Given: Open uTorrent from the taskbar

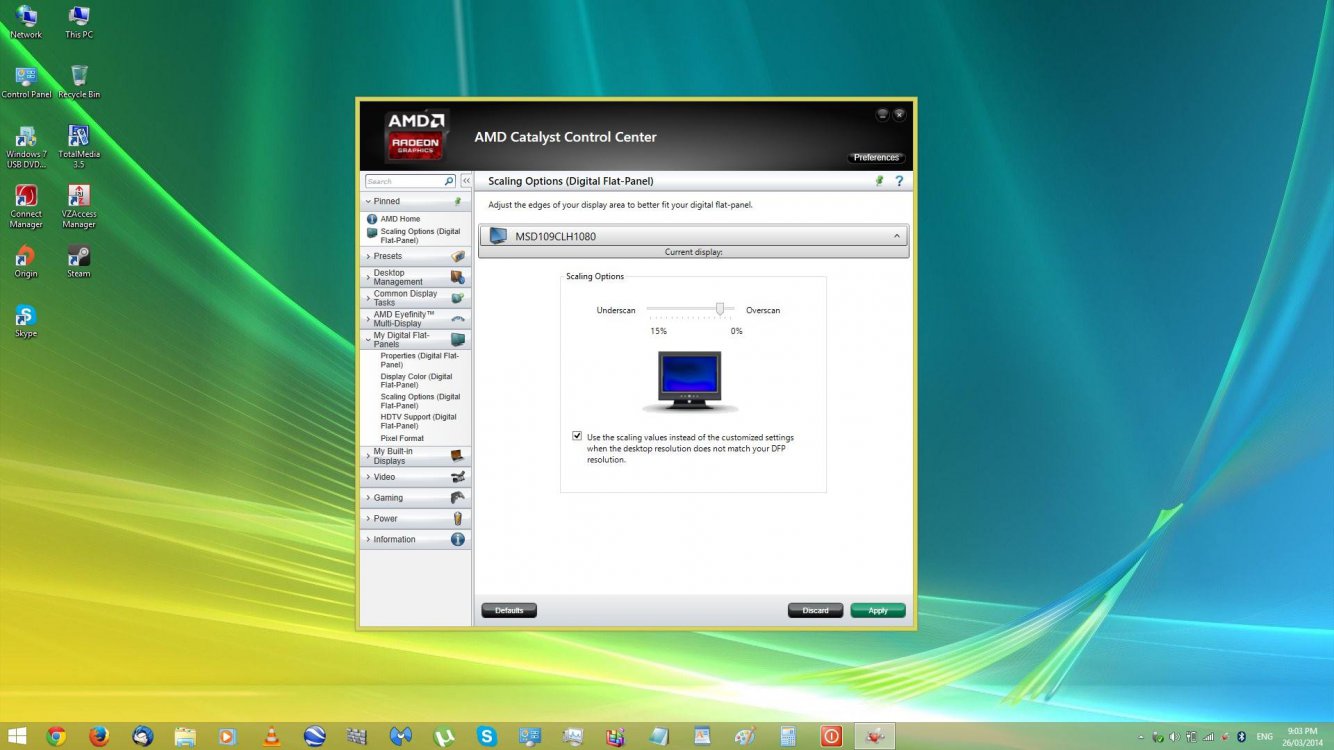Looking at the screenshot, I should point(444,736).
